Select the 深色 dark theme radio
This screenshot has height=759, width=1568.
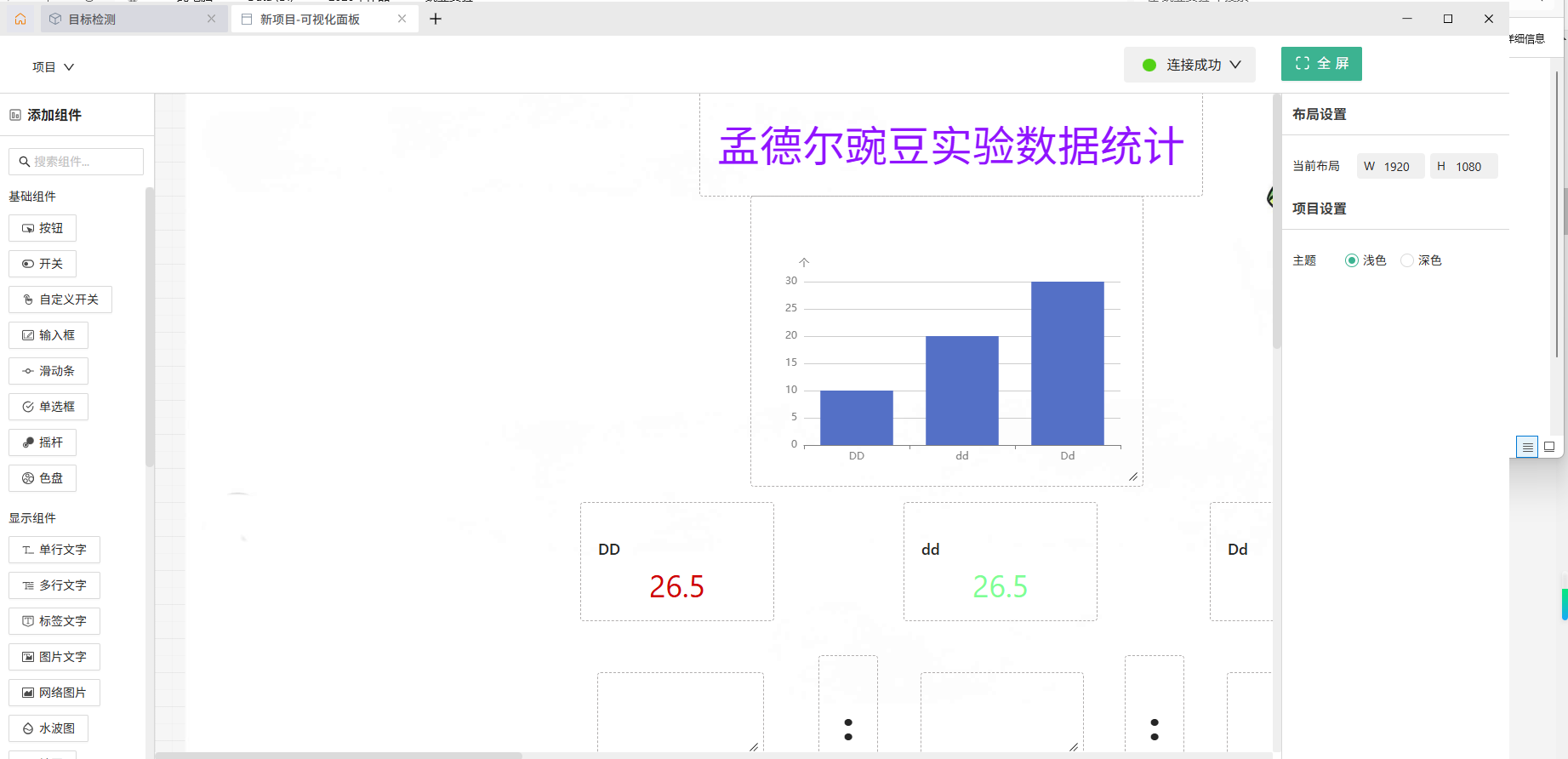point(1407,260)
